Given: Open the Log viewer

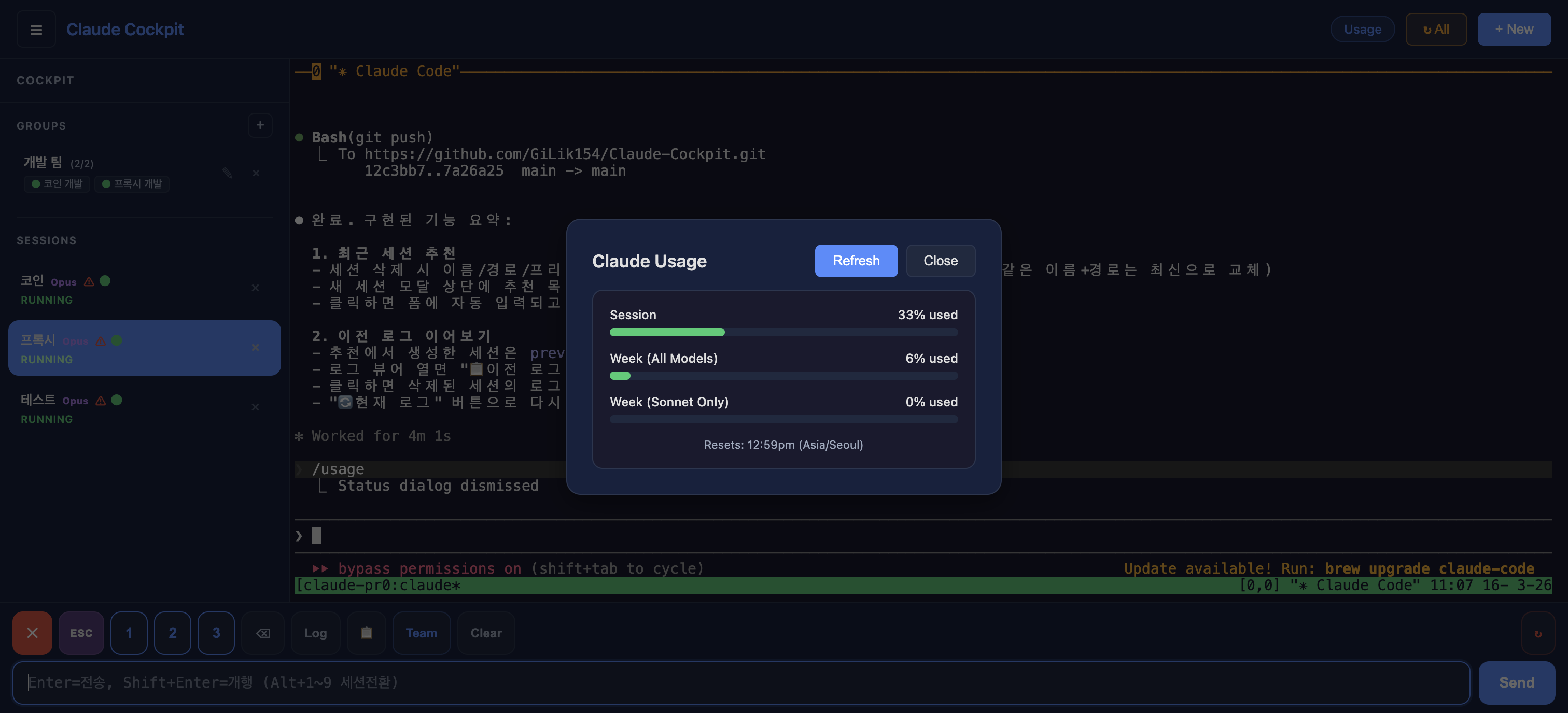Looking at the screenshot, I should coord(315,633).
